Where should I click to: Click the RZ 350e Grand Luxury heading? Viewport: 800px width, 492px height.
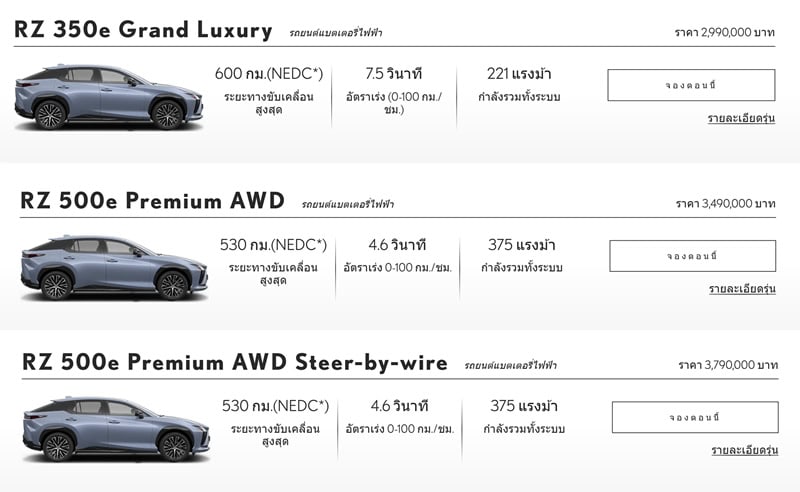tap(143, 31)
